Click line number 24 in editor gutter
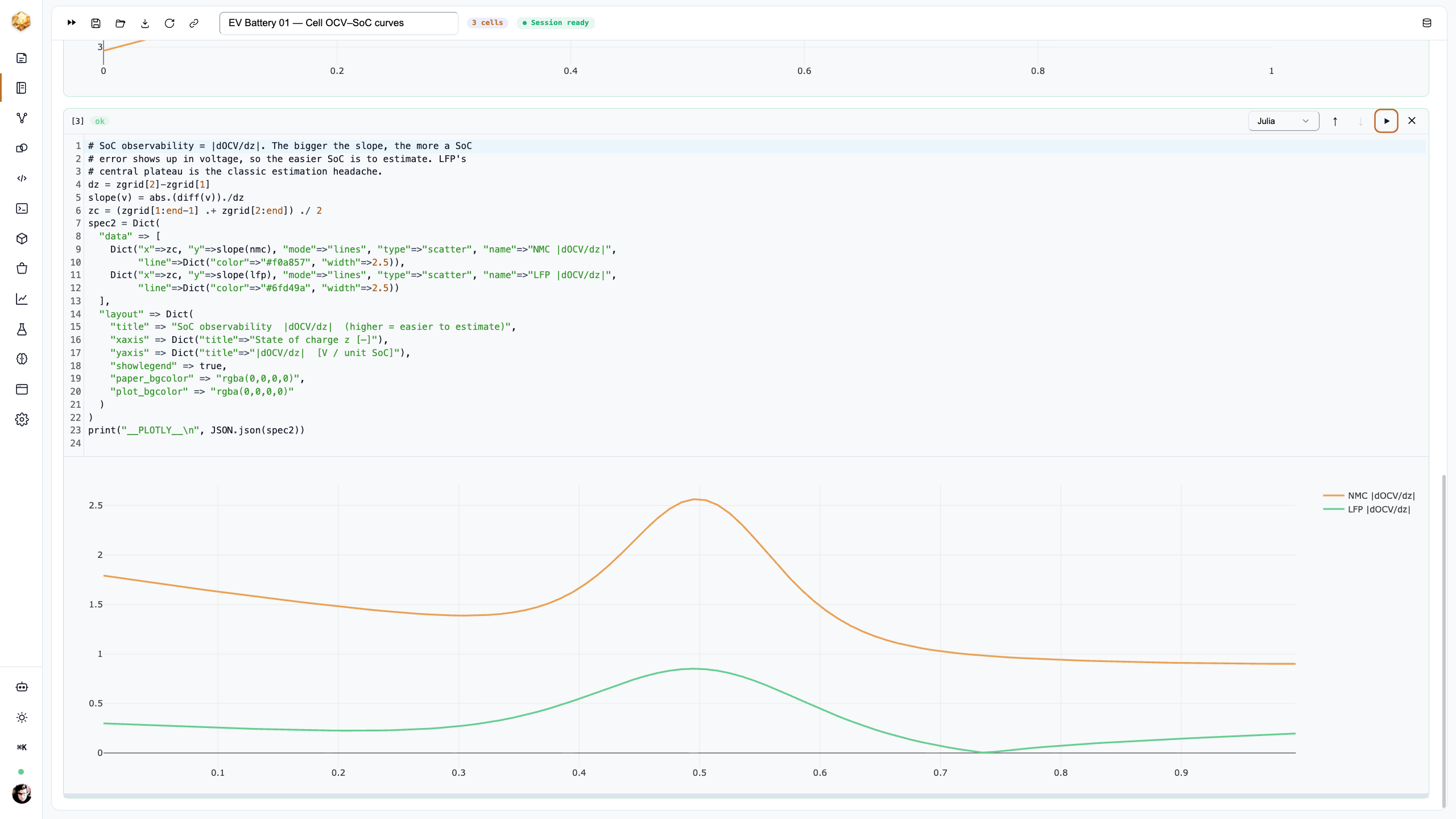 (x=76, y=444)
